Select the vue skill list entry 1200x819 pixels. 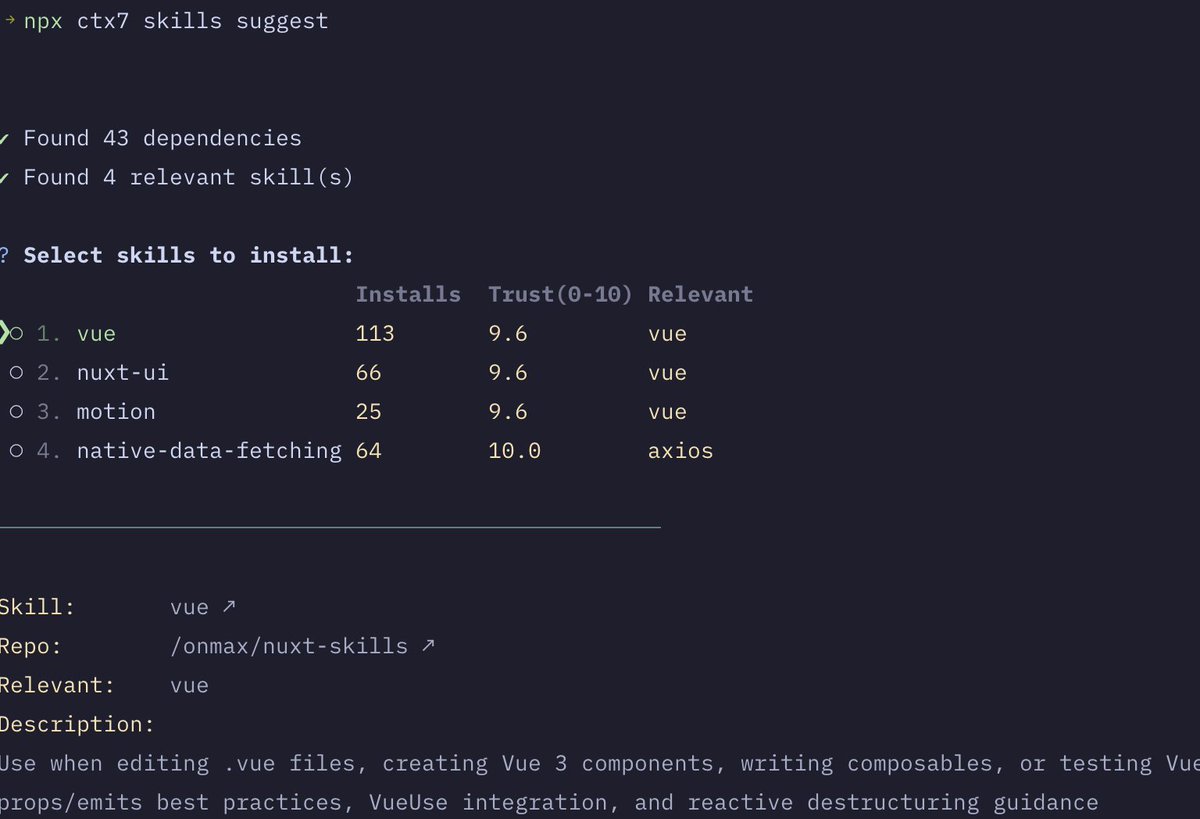pos(96,333)
